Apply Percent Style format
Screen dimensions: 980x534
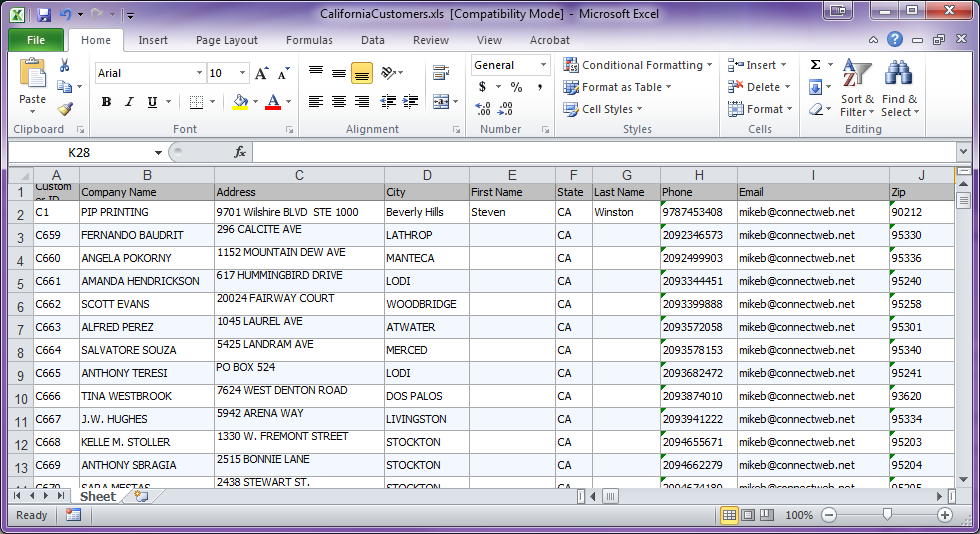[516, 87]
